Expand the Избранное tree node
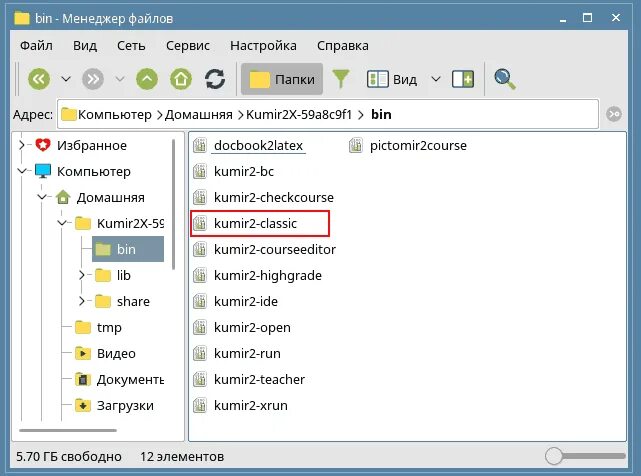The image size is (641, 476). coord(22,145)
